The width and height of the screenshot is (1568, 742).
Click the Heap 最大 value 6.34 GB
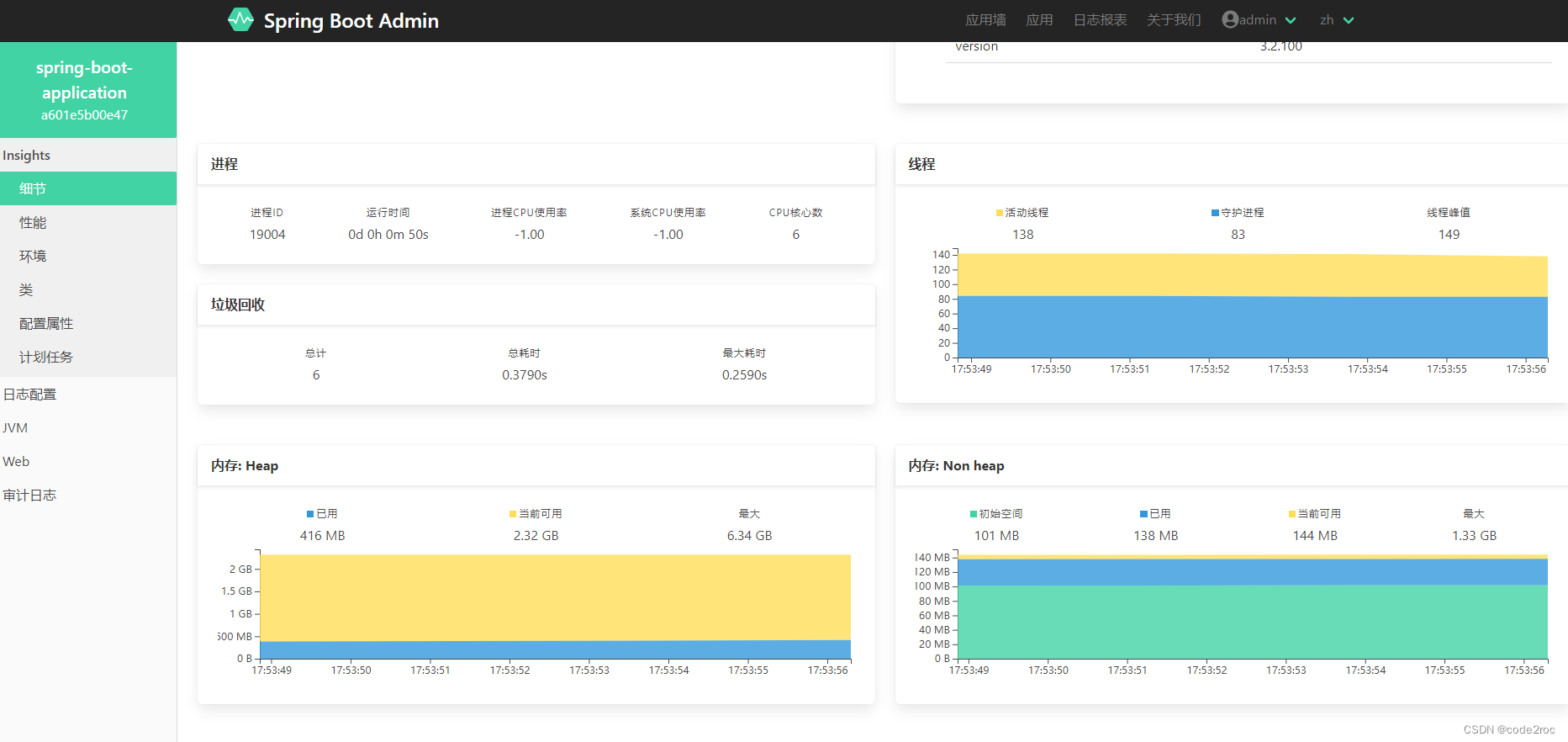click(x=750, y=536)
